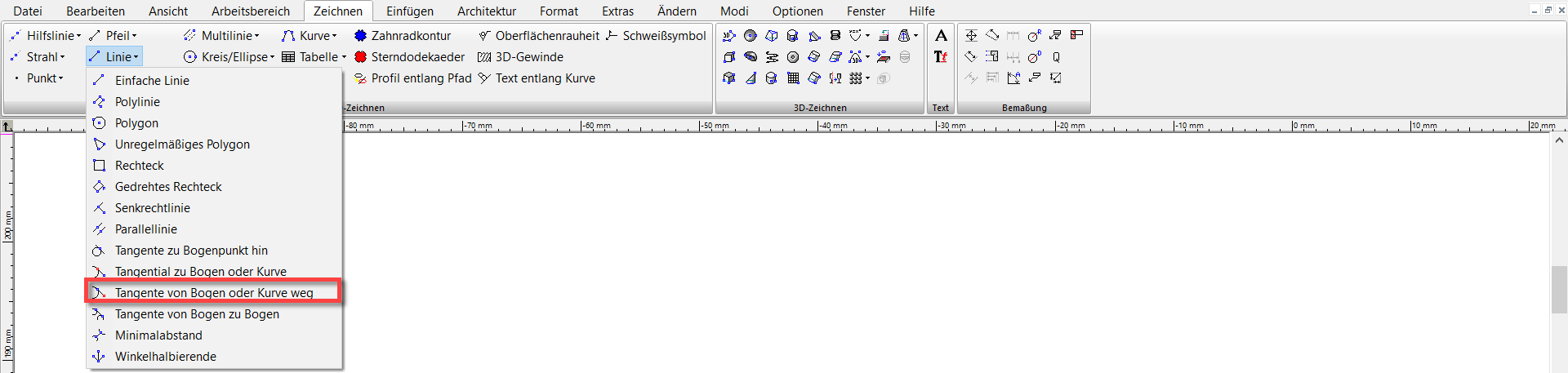Select Minimalabstand menu entry
Viewport: 1568px width, 373px height.
click(214, 335)
